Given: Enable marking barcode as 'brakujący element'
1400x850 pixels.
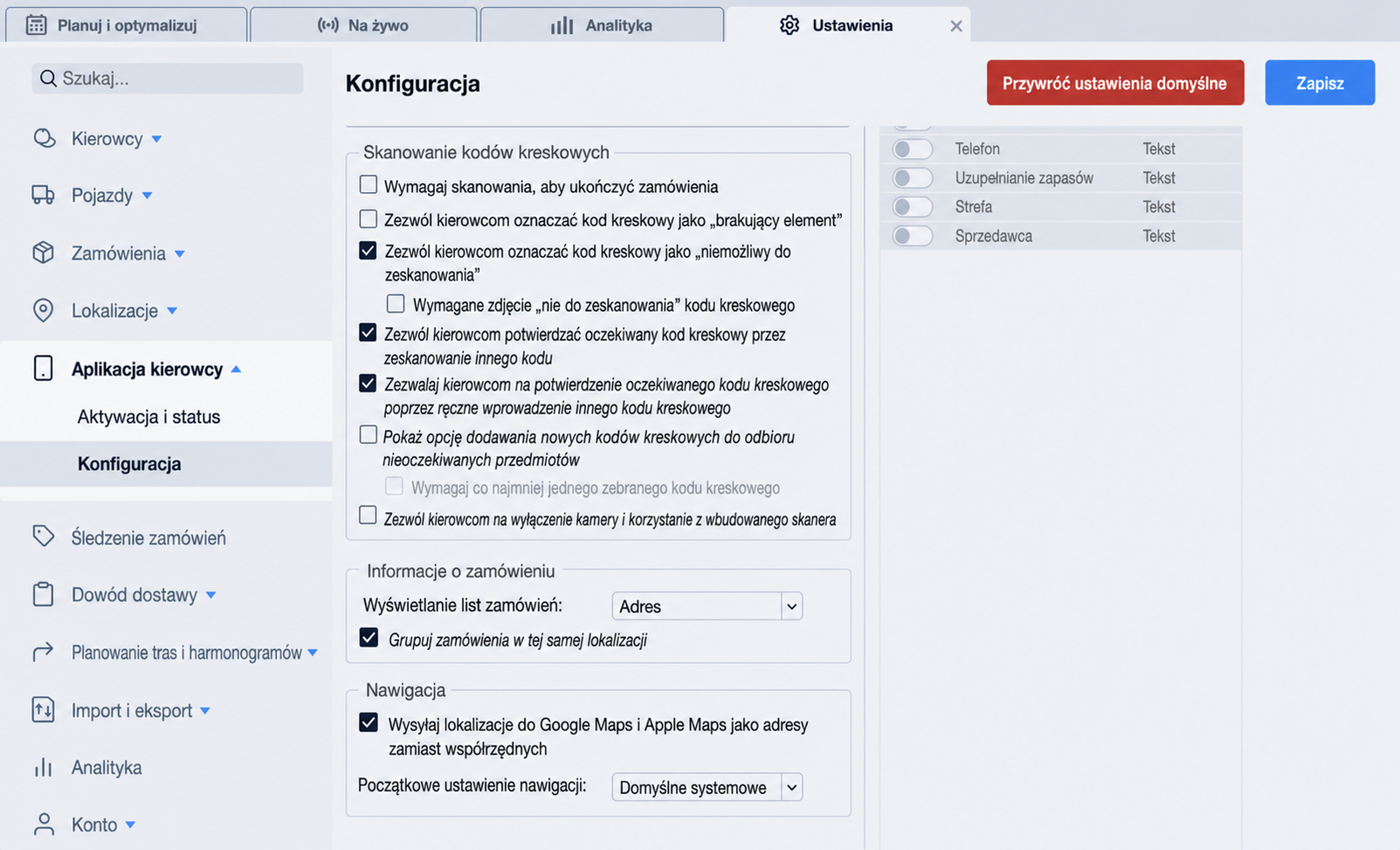Looking at the screenshot, I should coord(369,218).
